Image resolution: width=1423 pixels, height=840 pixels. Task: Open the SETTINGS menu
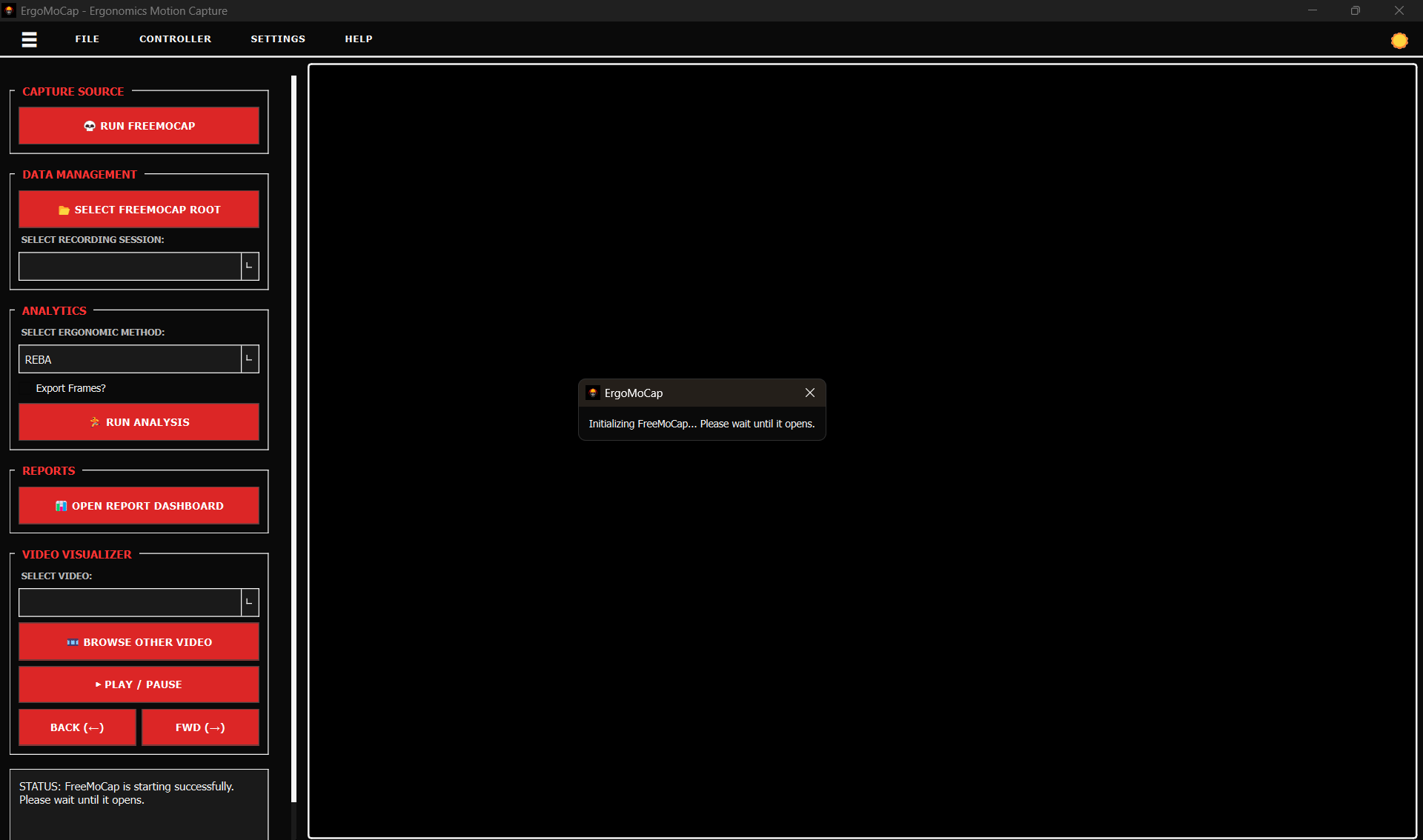click(x=278, y=39)
